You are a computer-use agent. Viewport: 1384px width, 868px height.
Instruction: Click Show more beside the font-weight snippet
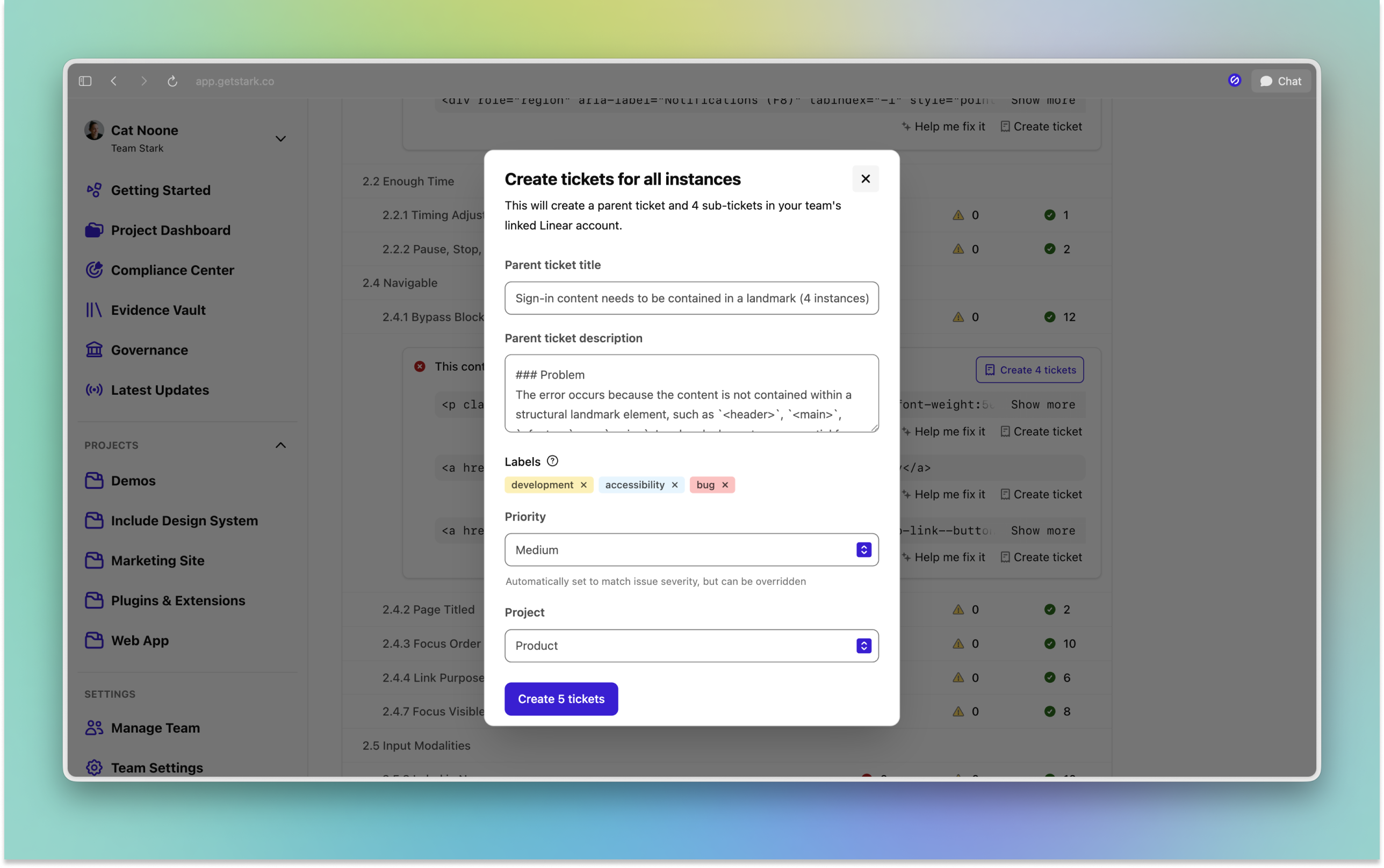pos(1042,404)
